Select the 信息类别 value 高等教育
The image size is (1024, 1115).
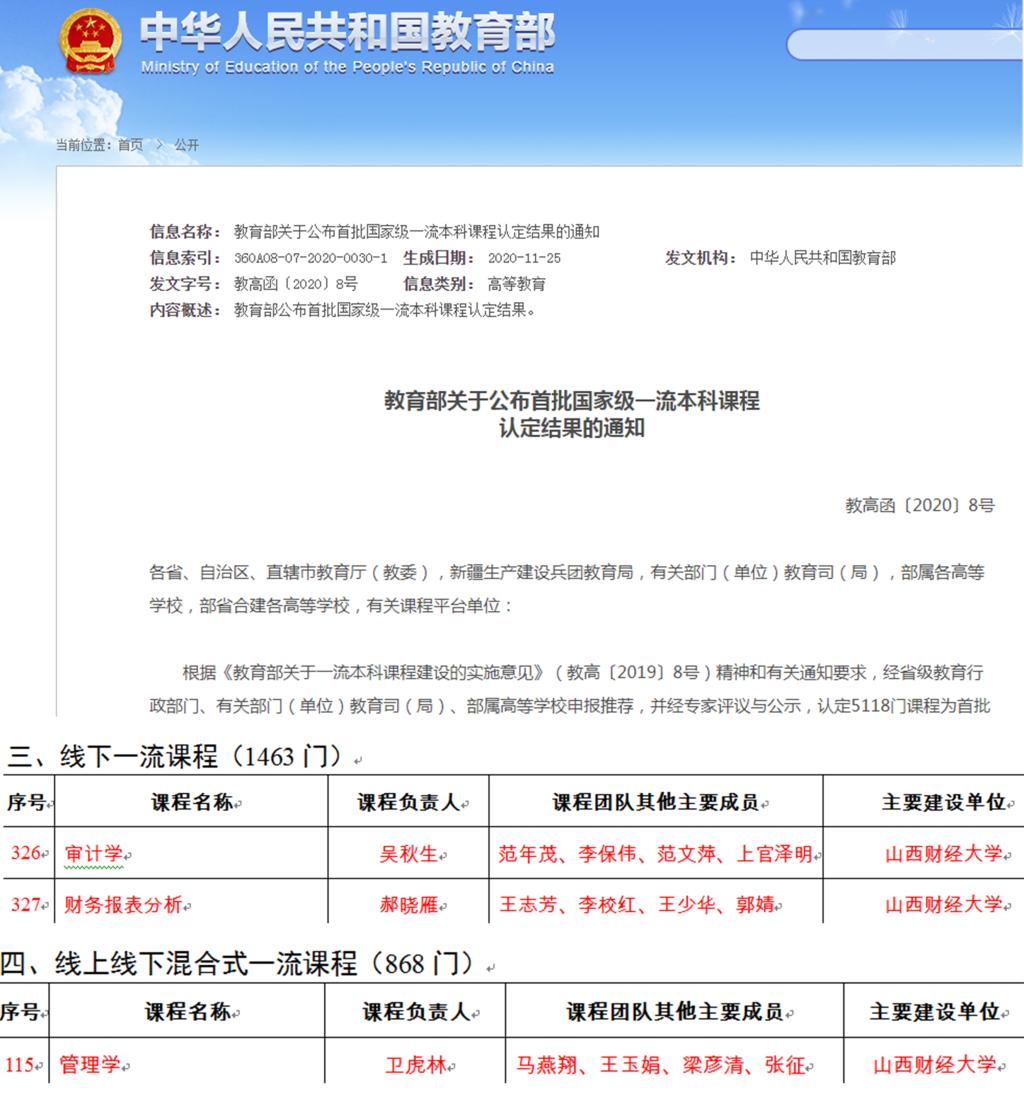click(x=517, y=284)
